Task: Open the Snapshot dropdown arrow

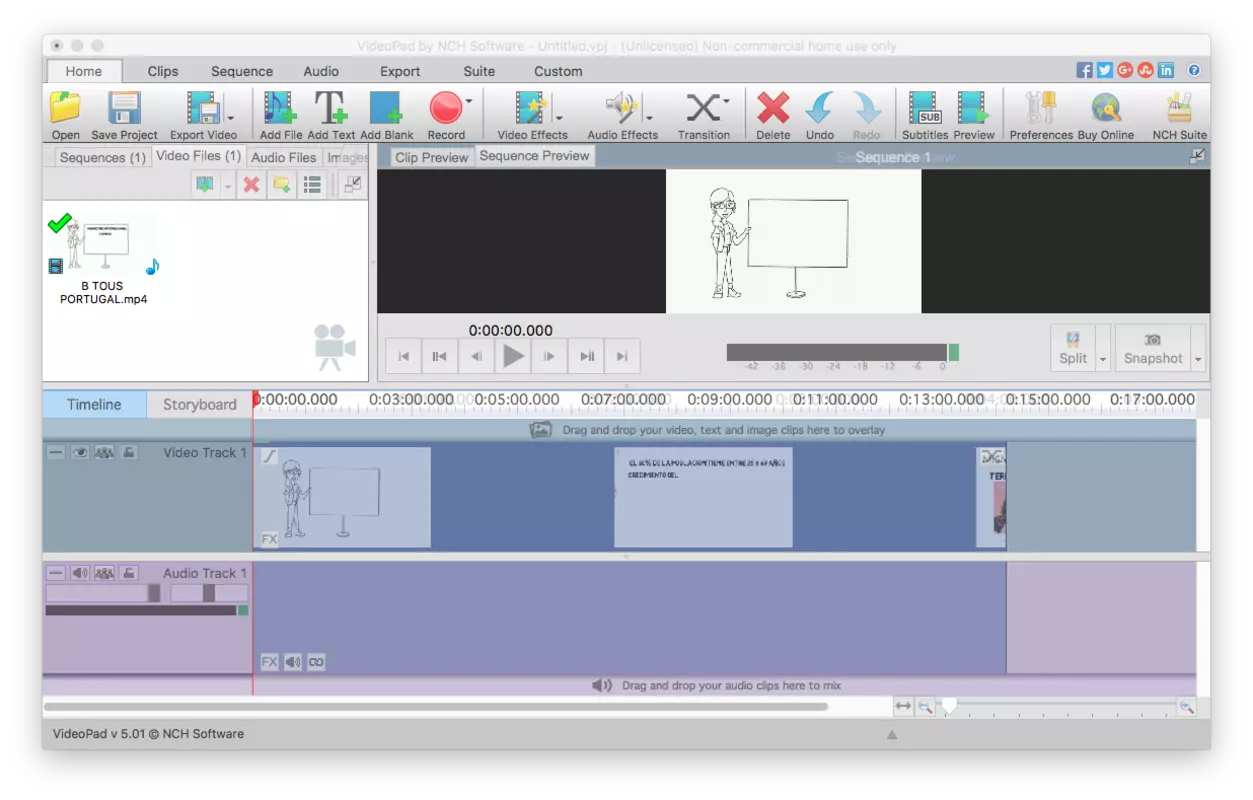Action: pos(1198,348)
